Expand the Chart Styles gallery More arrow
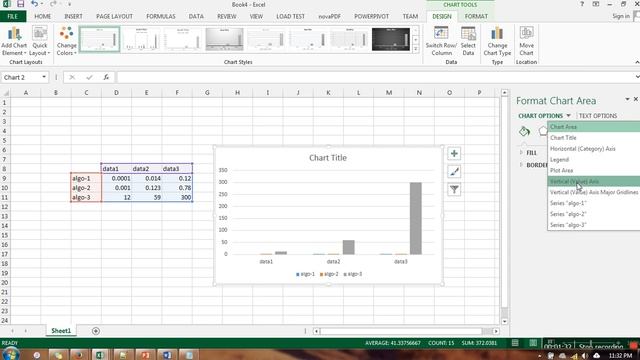Screen dimensions: 640x360 (416, 49)
